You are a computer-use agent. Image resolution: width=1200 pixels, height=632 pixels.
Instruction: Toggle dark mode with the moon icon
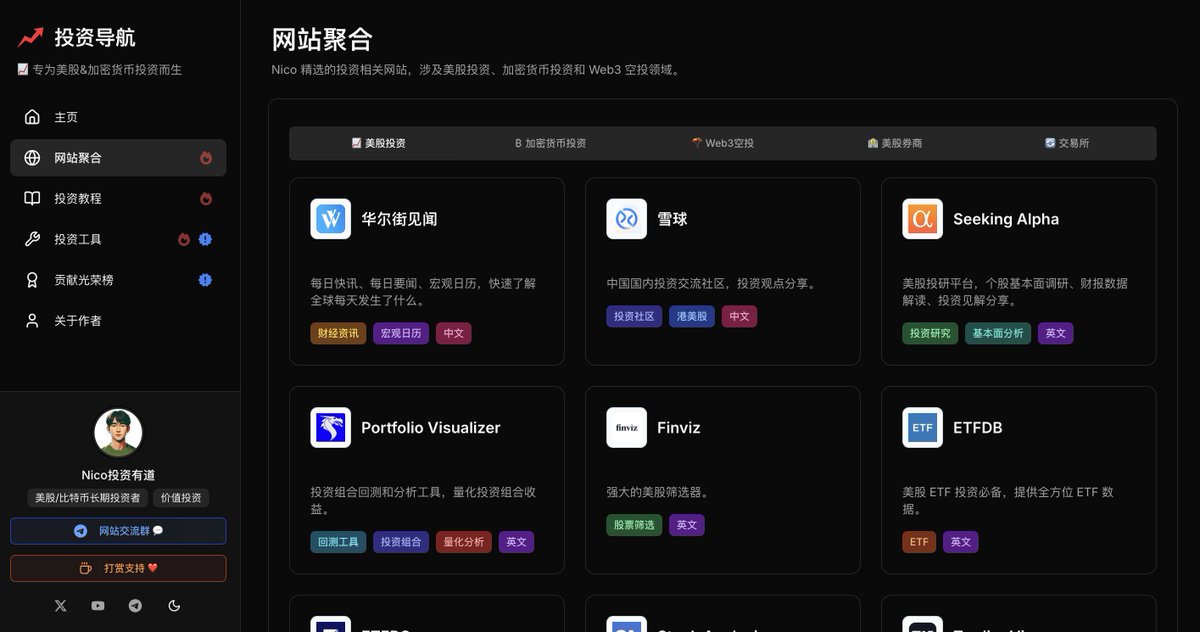[174, 605]
